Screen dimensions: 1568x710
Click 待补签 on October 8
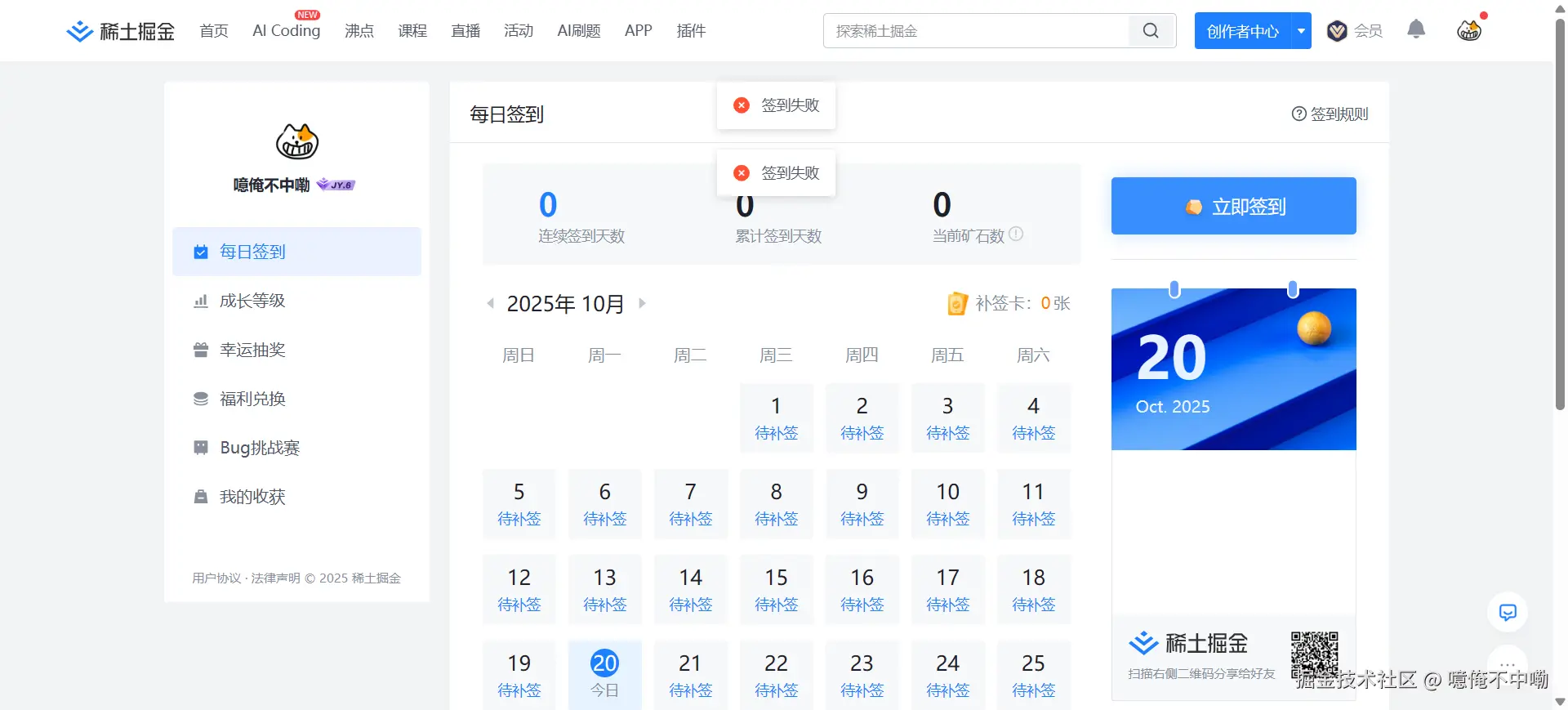pyautogui.click(x=777, y=519)
